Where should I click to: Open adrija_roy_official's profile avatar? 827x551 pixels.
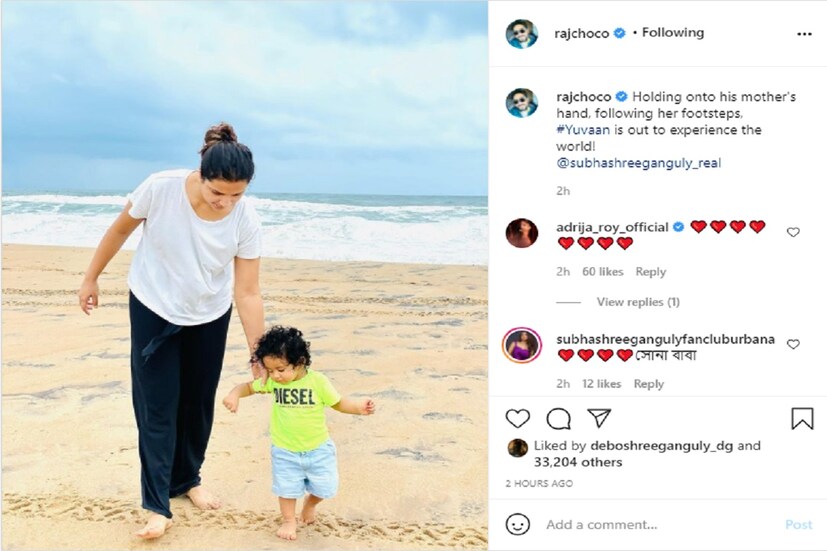tap(522, 233)
